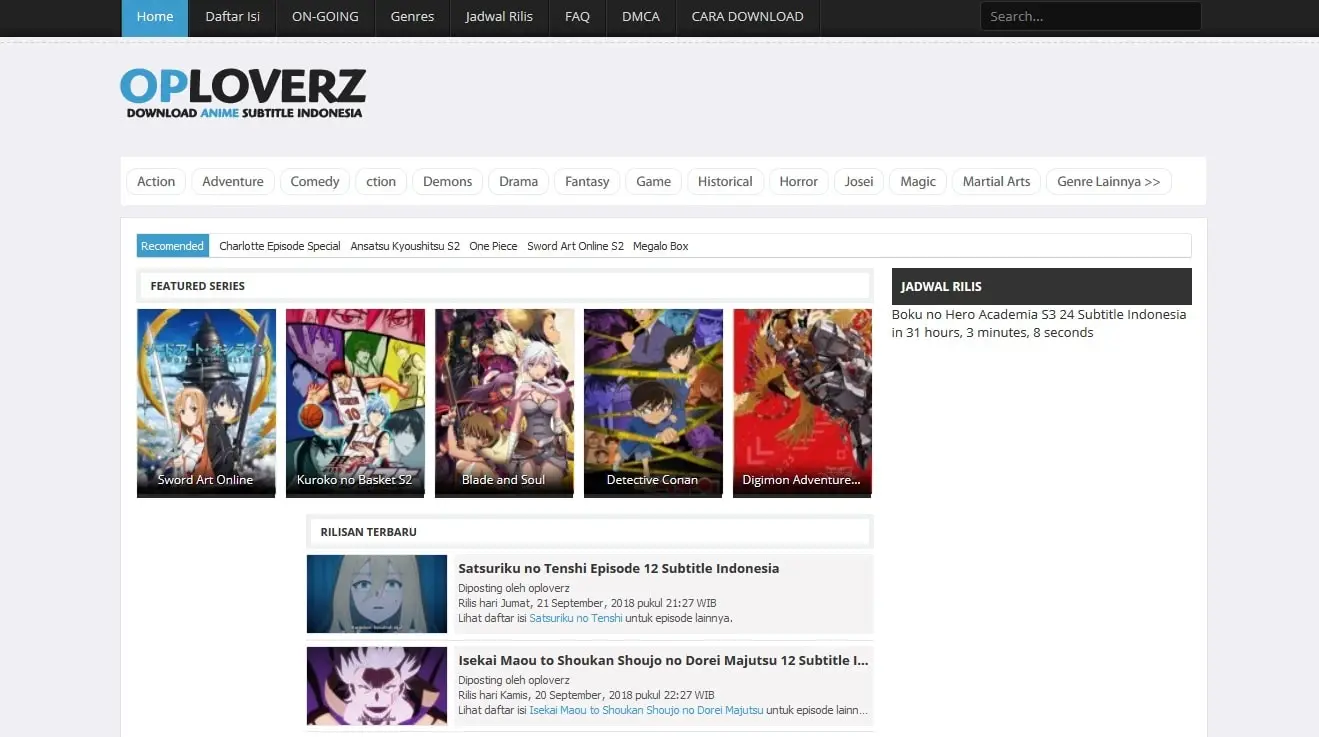Select the Horror genre tag
The height and width of the screenshot is (737, 1319).
pos(799,181)
